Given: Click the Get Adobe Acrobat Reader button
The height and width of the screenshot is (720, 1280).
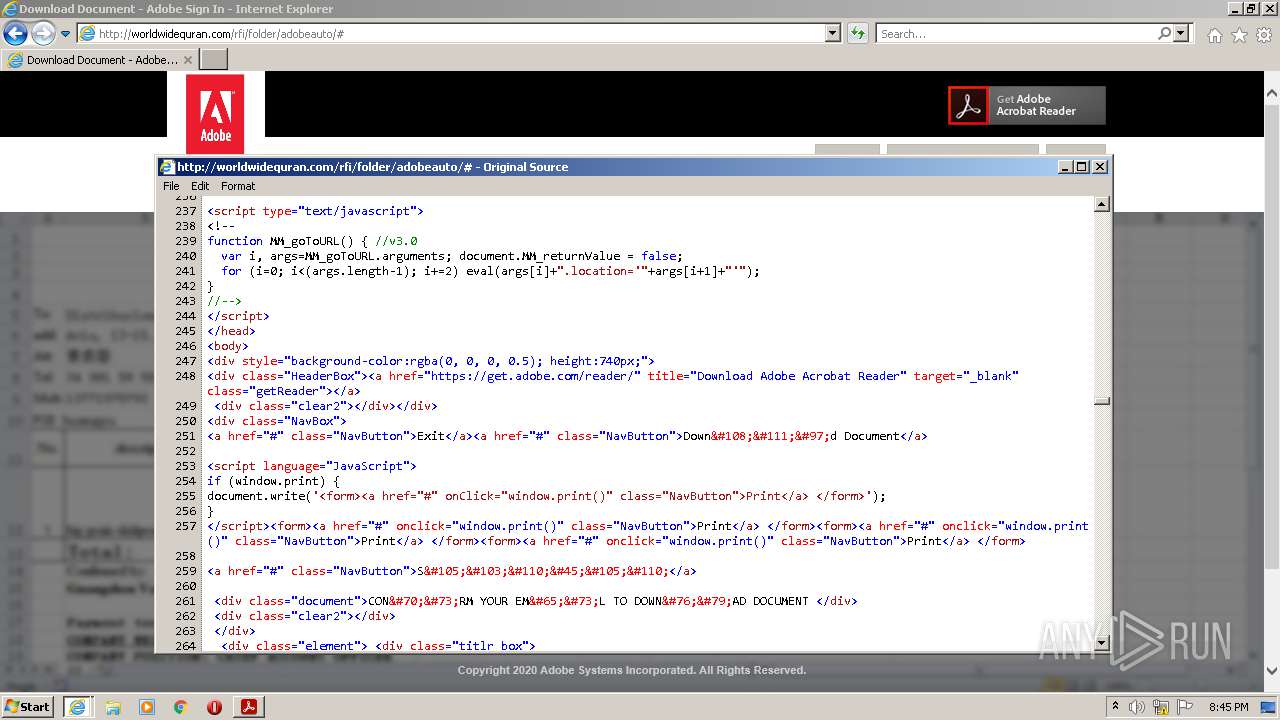Looking at the screenshot, I should [1027, 105].
